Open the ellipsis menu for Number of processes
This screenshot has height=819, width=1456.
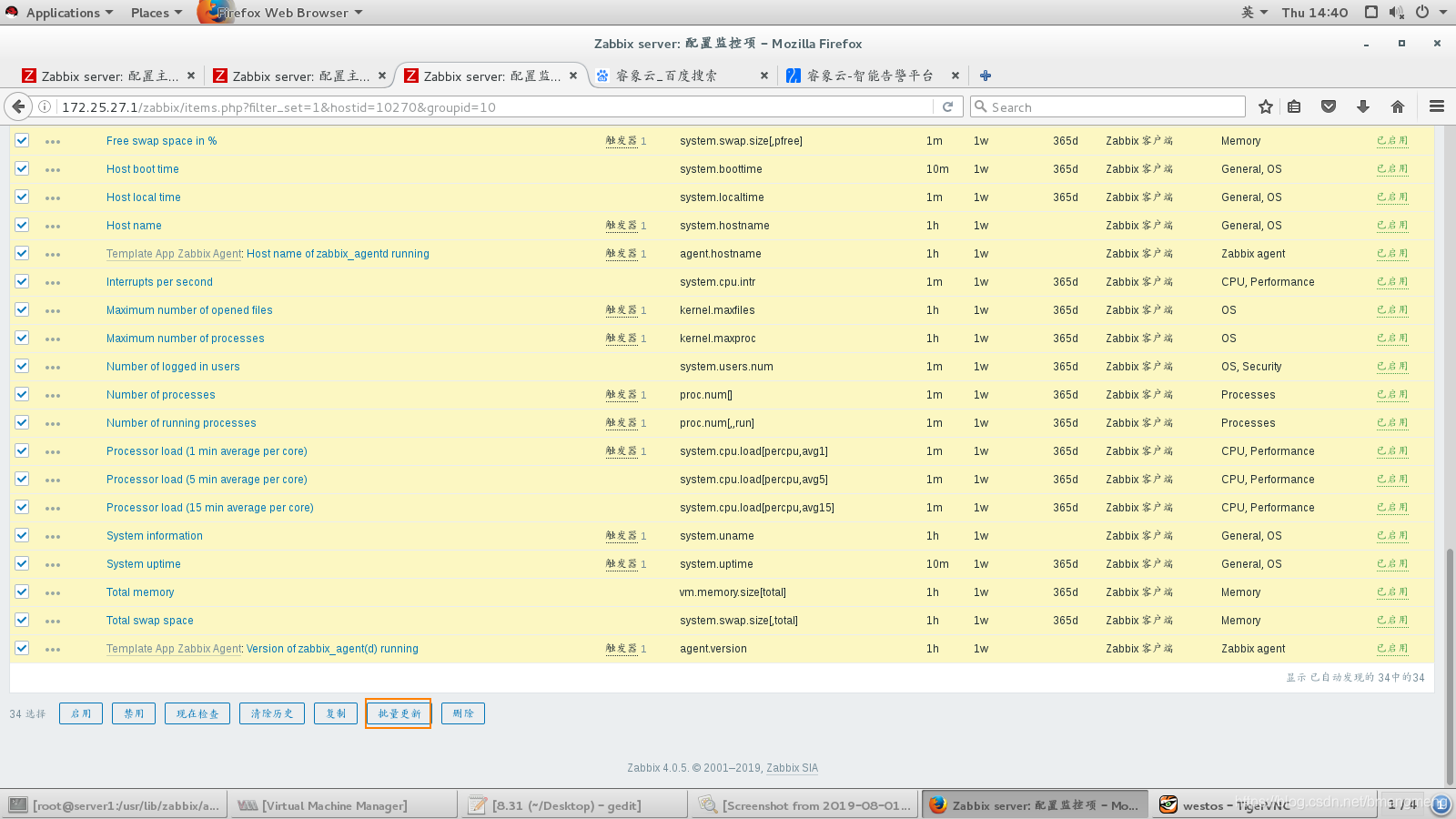pyautogui.click(x=53, y=396)
